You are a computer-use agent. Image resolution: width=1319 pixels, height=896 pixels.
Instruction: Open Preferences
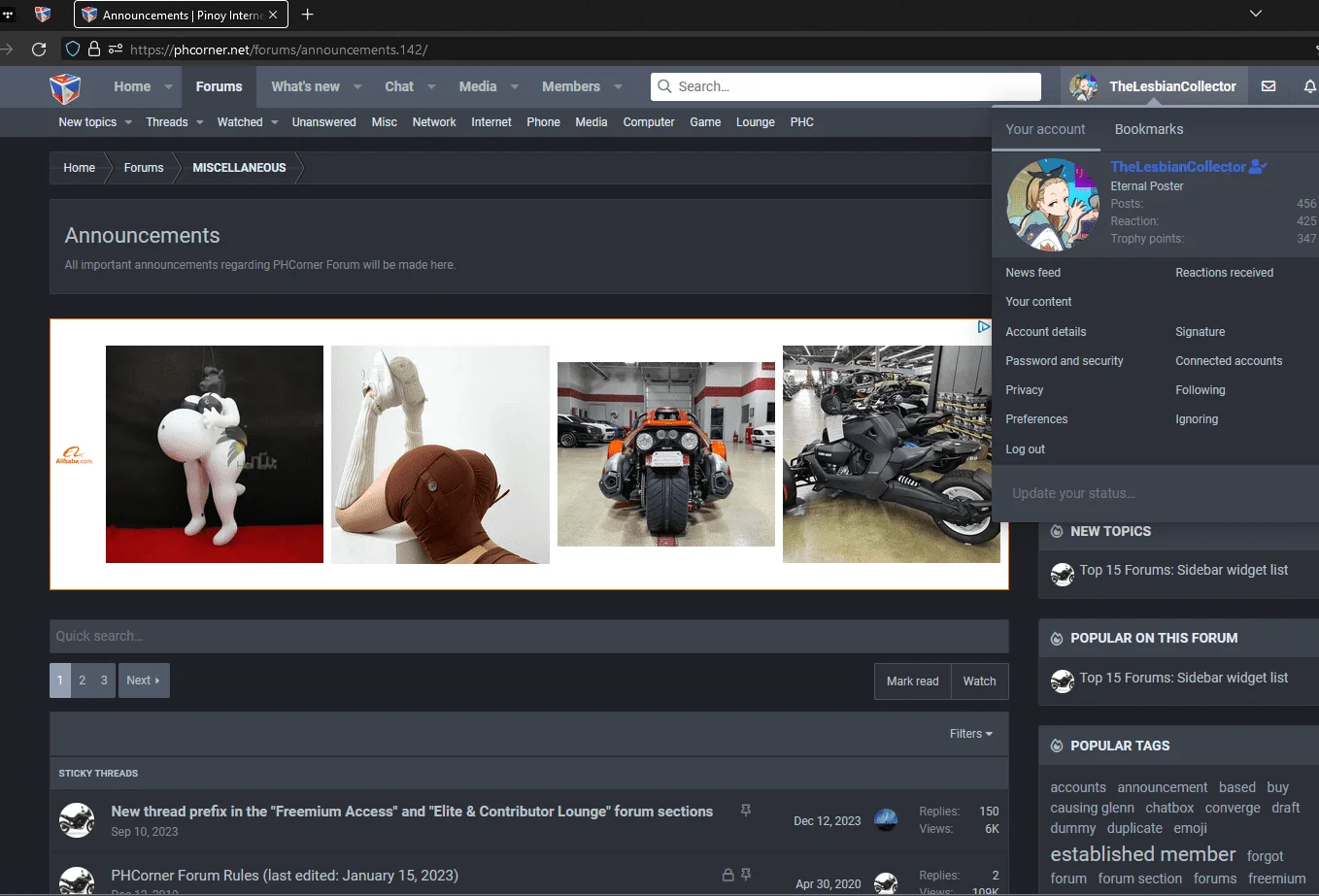tap(1036, 419)
